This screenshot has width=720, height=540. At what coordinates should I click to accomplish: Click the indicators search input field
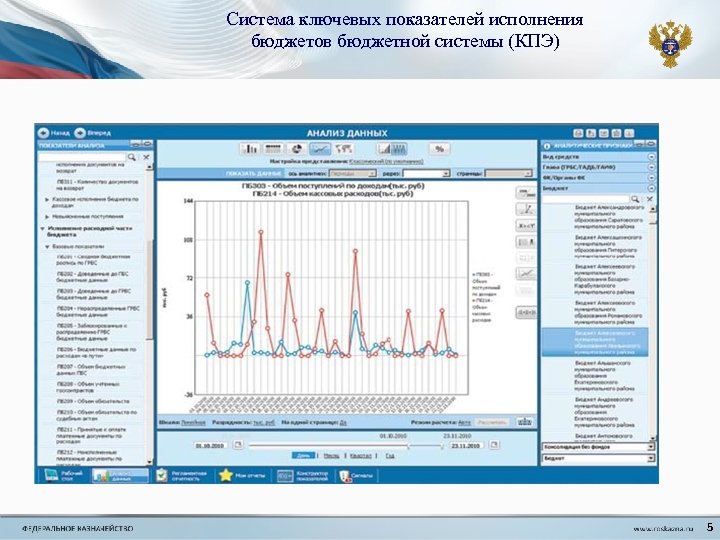(x=82, y=157)
